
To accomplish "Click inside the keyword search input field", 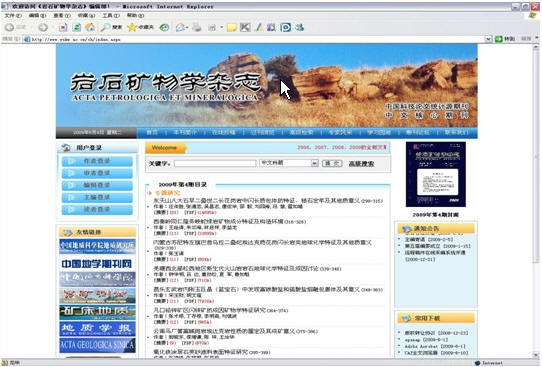I will click(x=215, y=163).
